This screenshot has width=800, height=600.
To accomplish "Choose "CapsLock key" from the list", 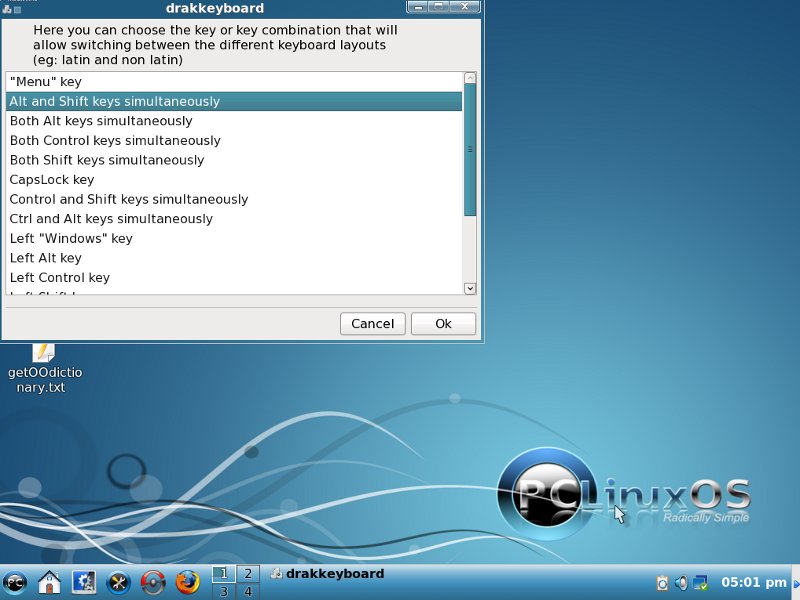I will (x=52, y=180).
